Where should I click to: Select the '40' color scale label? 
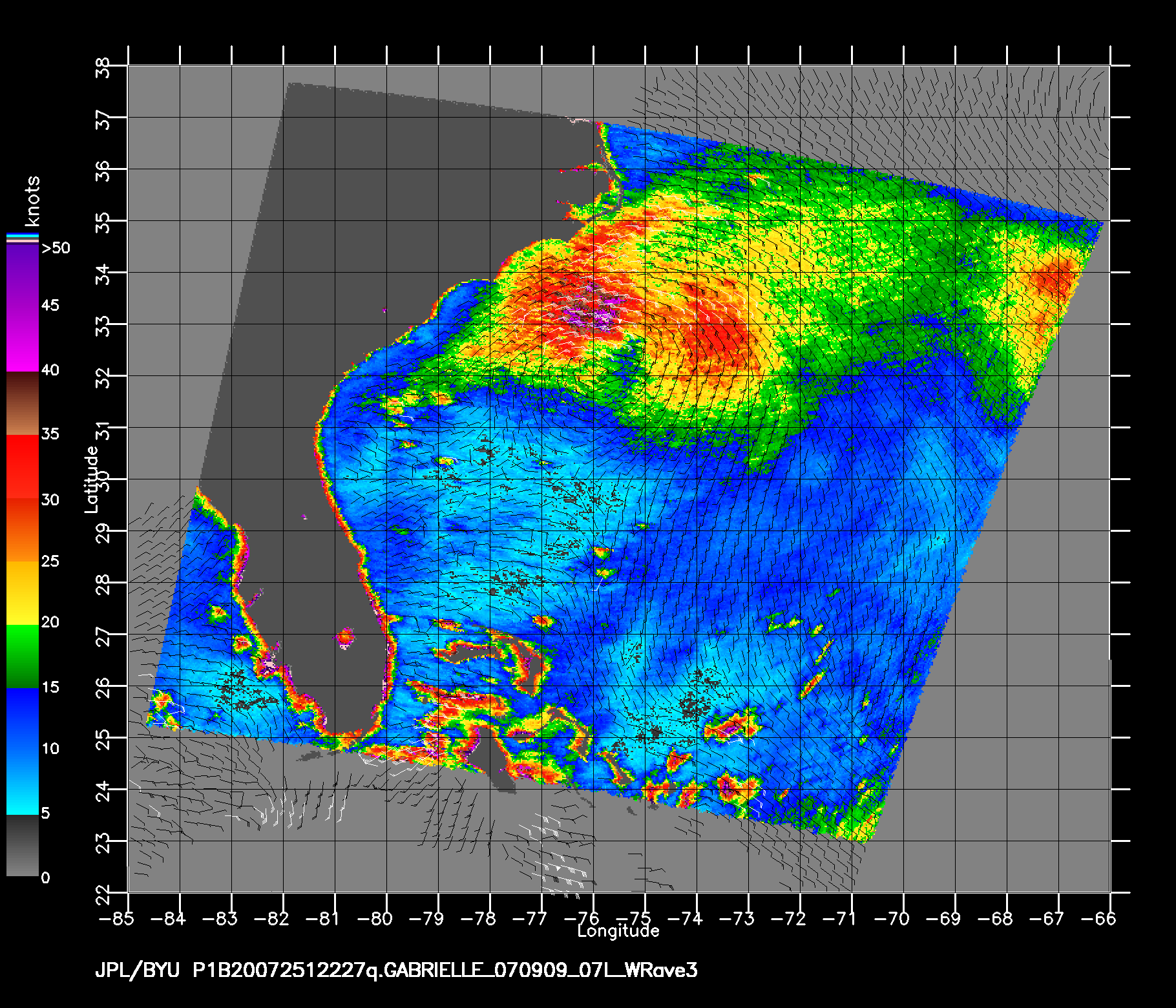[50, 370]
